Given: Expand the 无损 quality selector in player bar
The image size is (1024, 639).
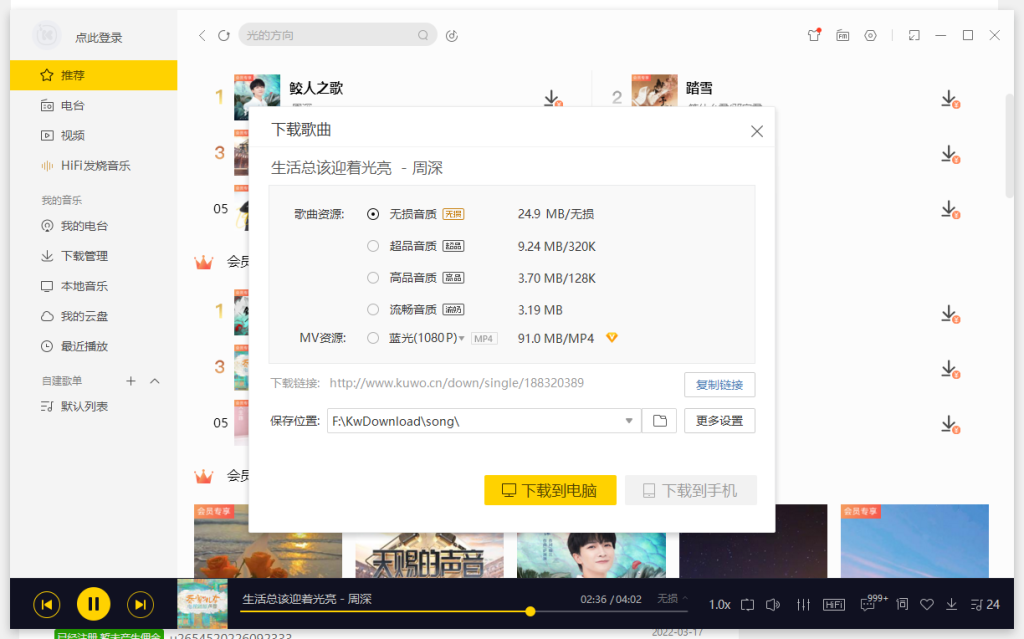Looking at the screenshot, I should (672, 598).
